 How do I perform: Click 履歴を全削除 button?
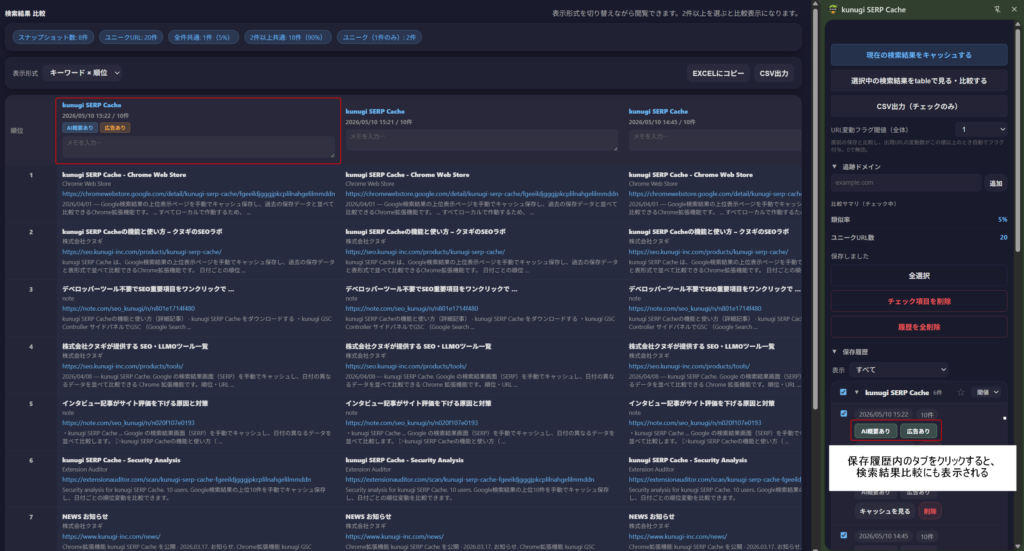[x=919, y=327]
